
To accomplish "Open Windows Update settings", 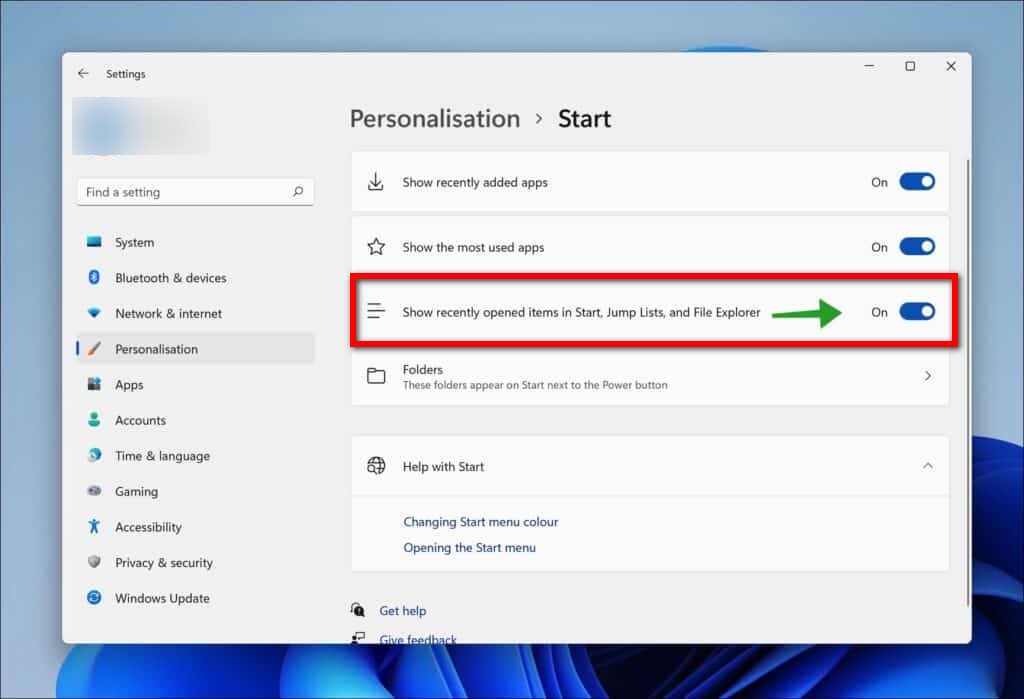I will (x=160, y=598).
